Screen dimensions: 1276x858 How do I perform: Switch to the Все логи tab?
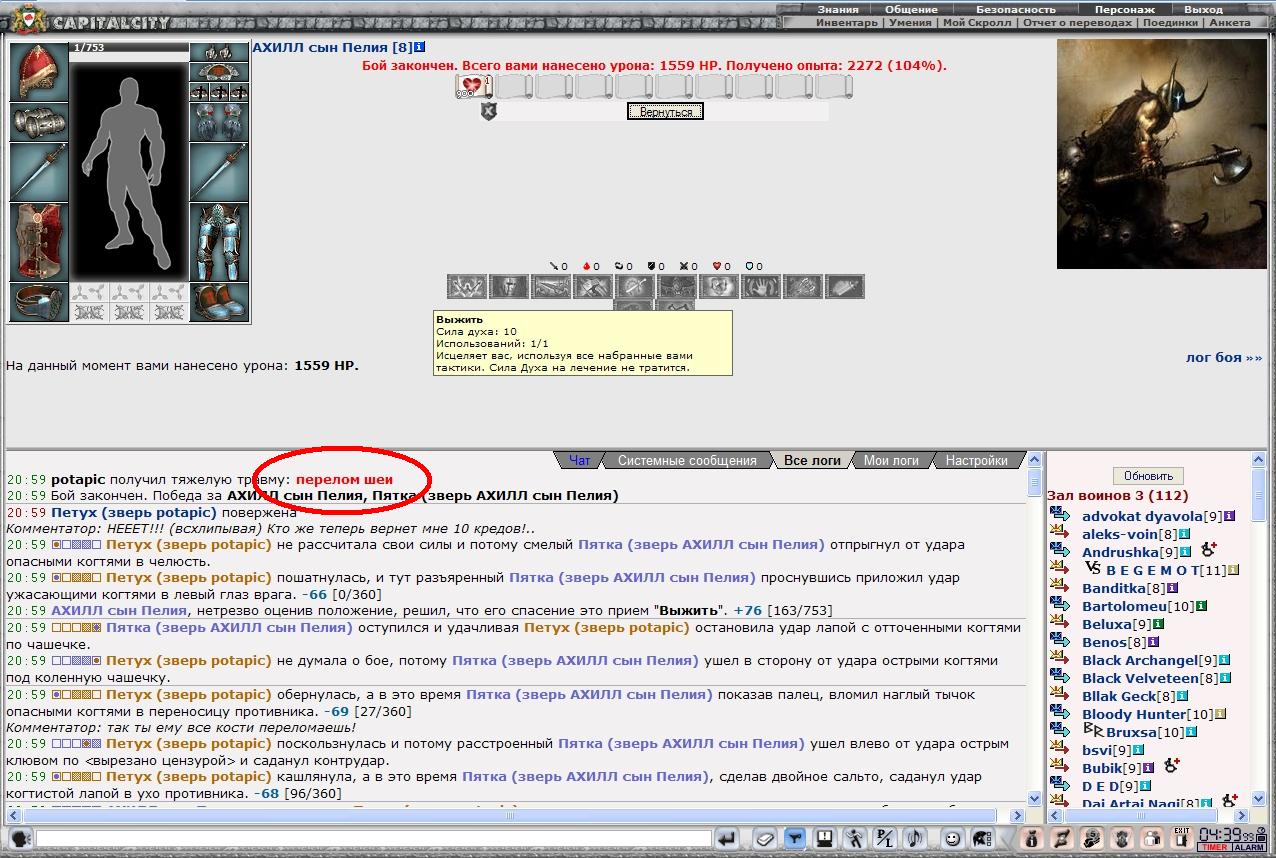[811, 461]
